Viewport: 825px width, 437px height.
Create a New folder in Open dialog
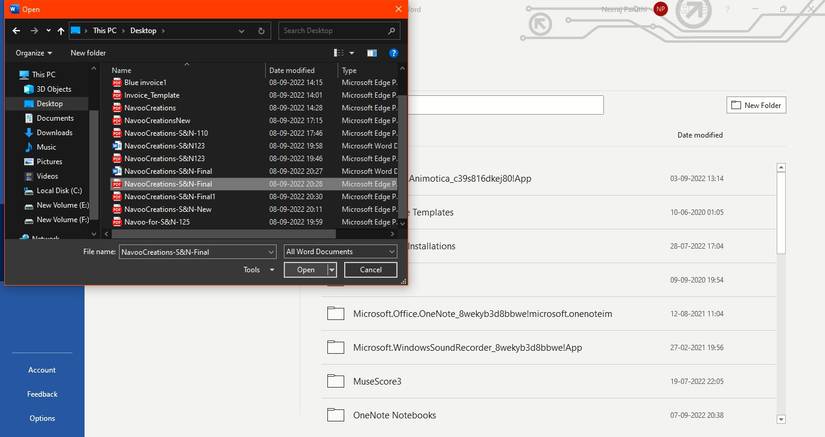tap(88, 53)
